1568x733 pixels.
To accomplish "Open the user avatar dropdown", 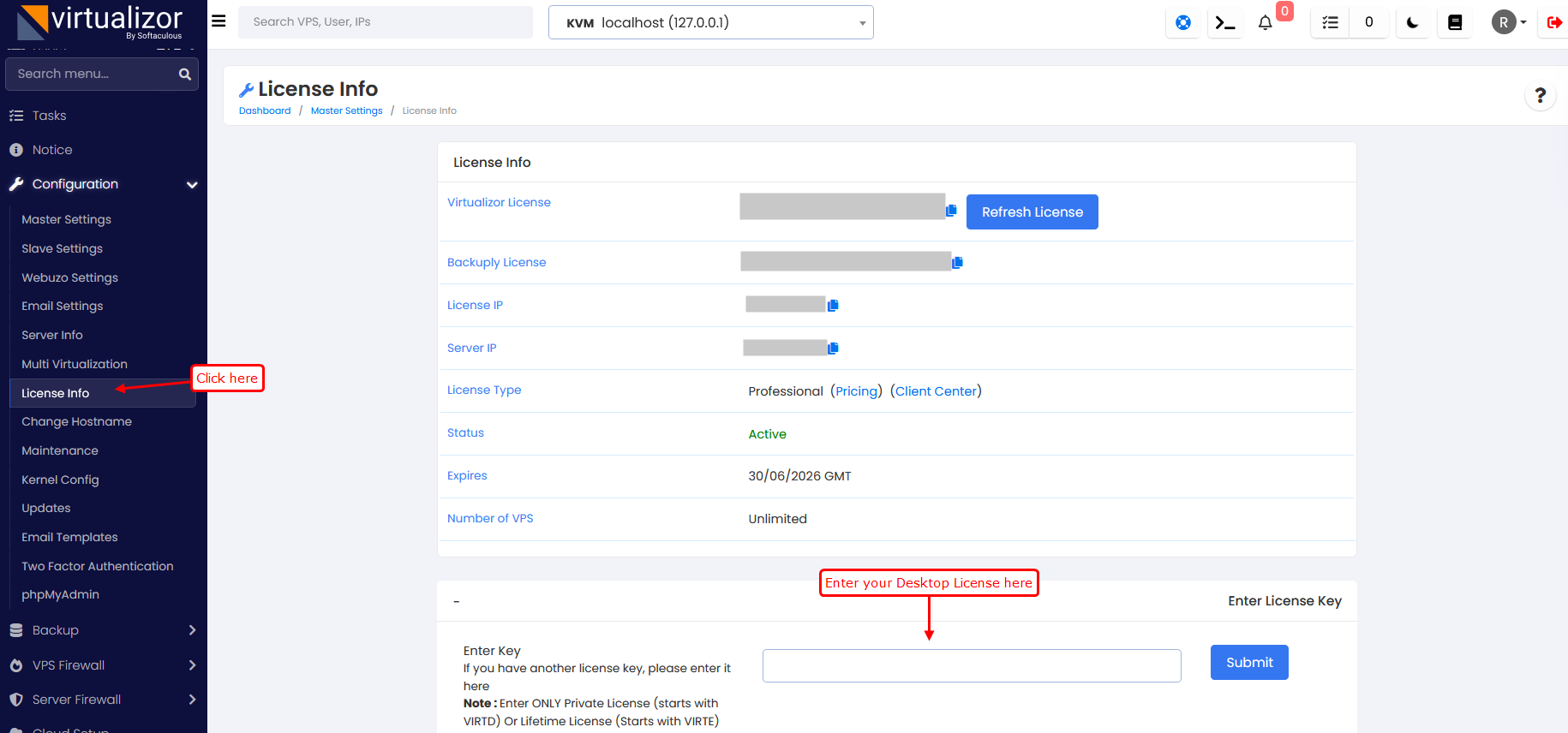I will [x=1508, y=22].
